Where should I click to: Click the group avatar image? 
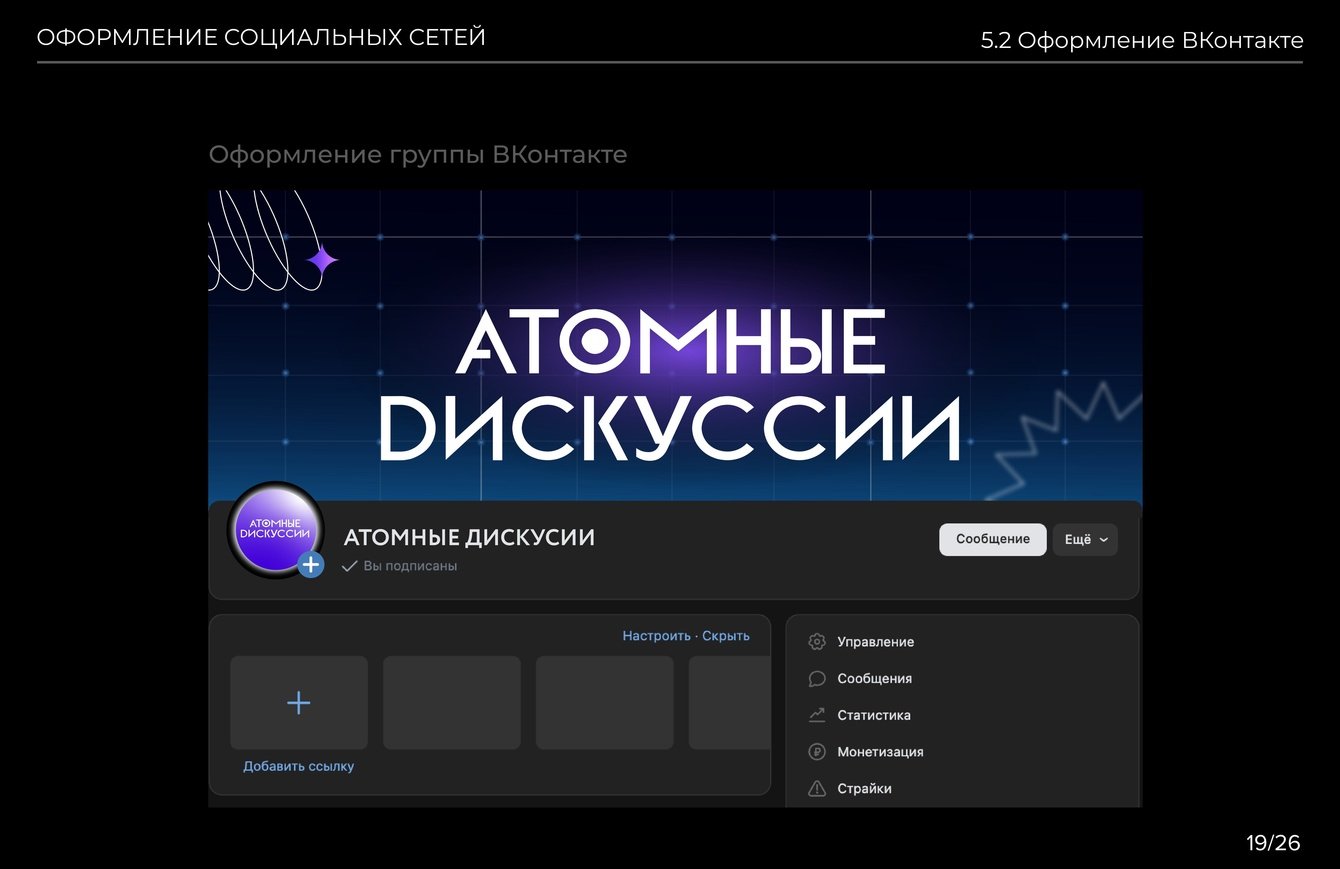[x=276, y=530]
